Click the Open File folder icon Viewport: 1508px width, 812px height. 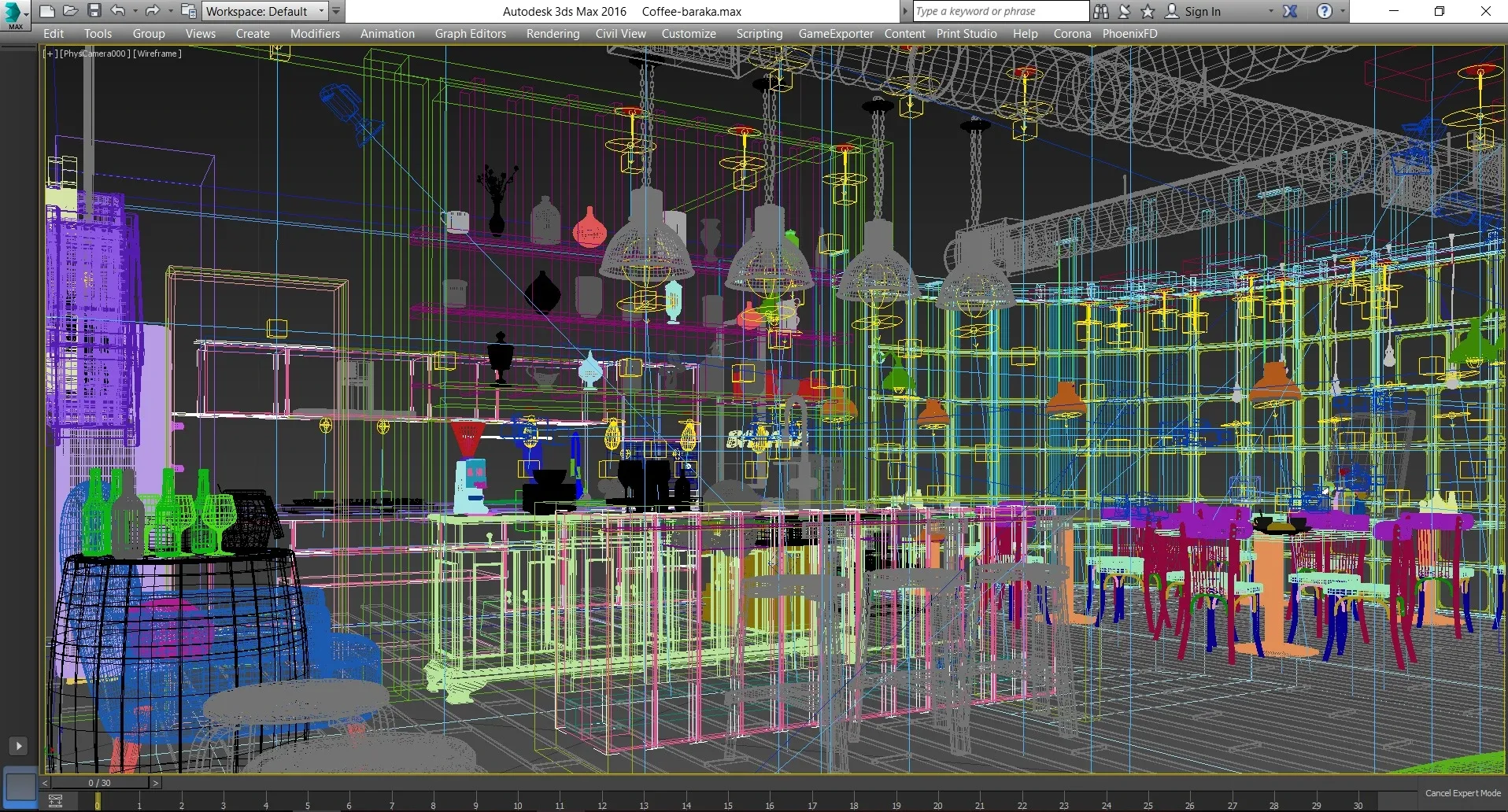(70, 11)
